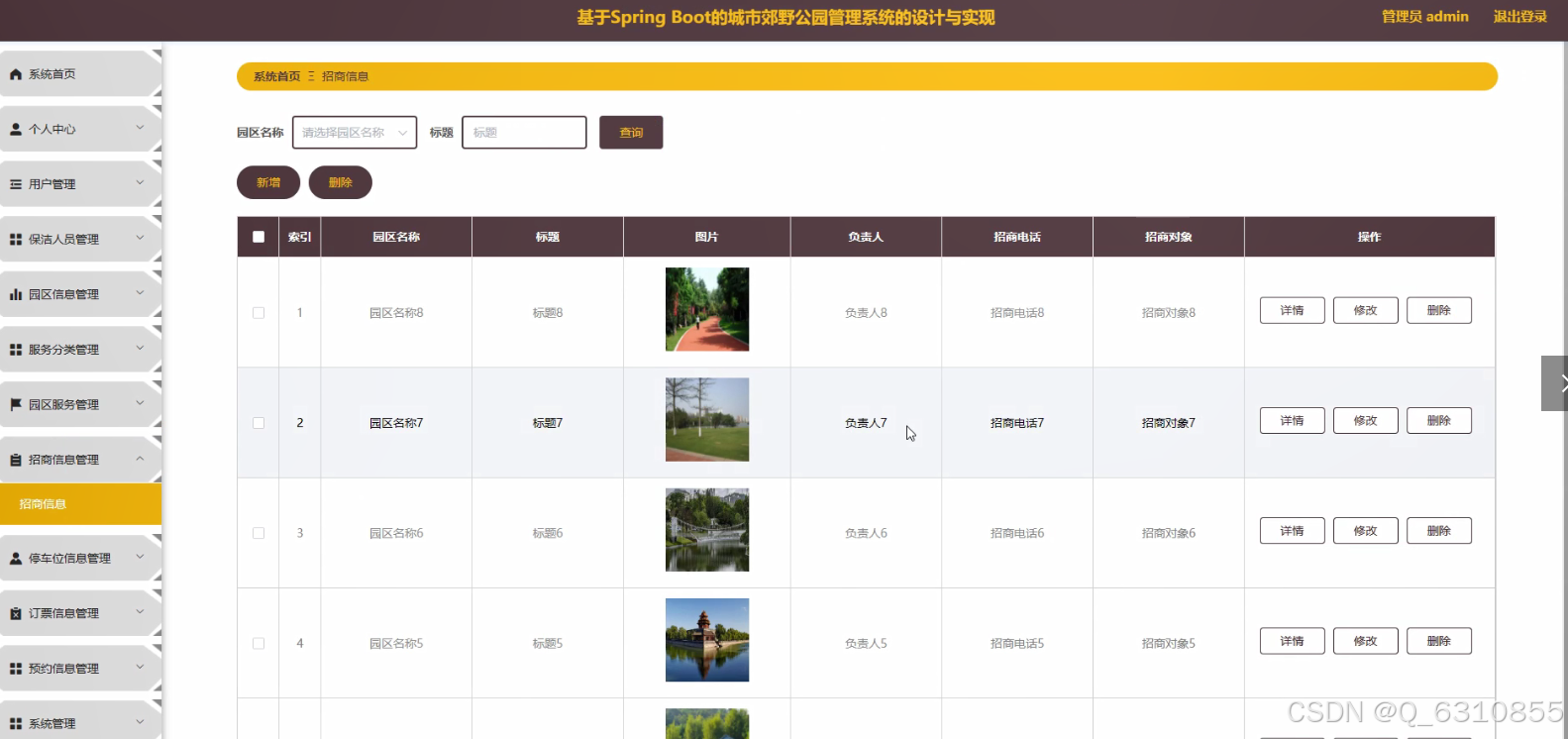Click the clipboard icon beside 招商信息管理
The height and width of the screenshot is (739, 1568).
16,460
